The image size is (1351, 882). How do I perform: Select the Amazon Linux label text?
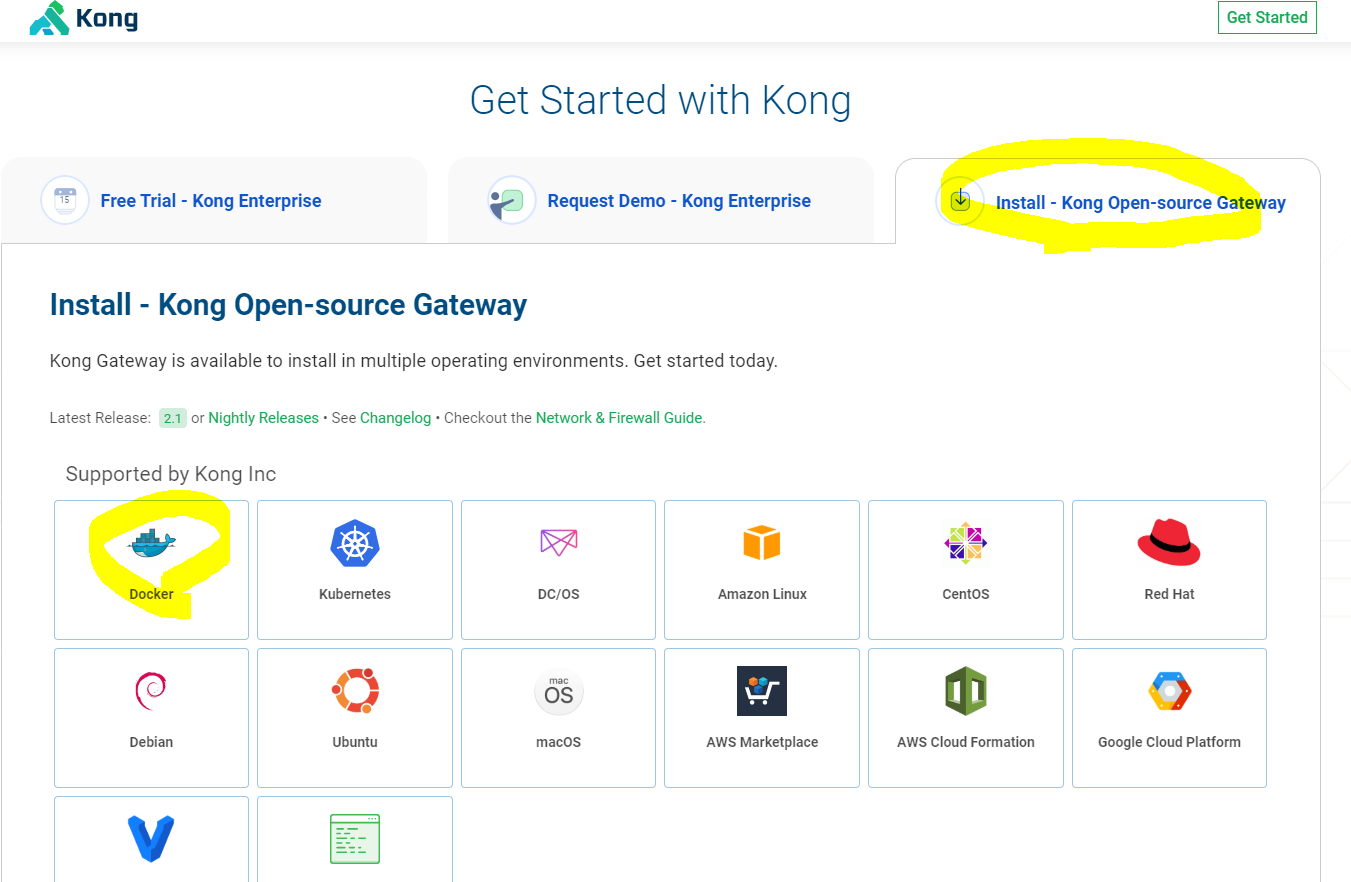click(762, 594)
